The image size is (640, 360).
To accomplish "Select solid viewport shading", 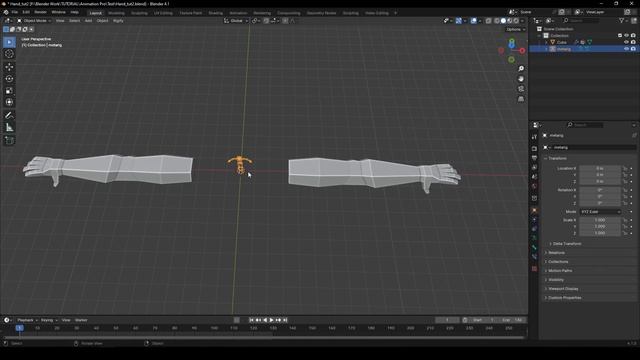I will [503, 21].
